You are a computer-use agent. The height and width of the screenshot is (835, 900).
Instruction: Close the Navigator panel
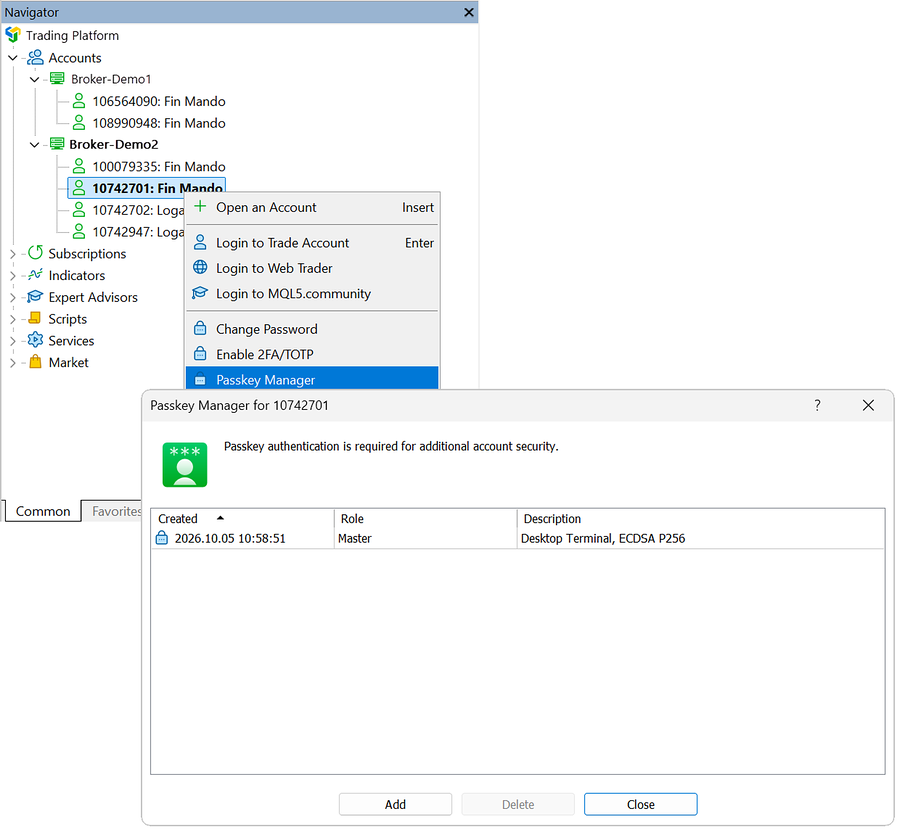pyautogui.click(x=468, y=12)
